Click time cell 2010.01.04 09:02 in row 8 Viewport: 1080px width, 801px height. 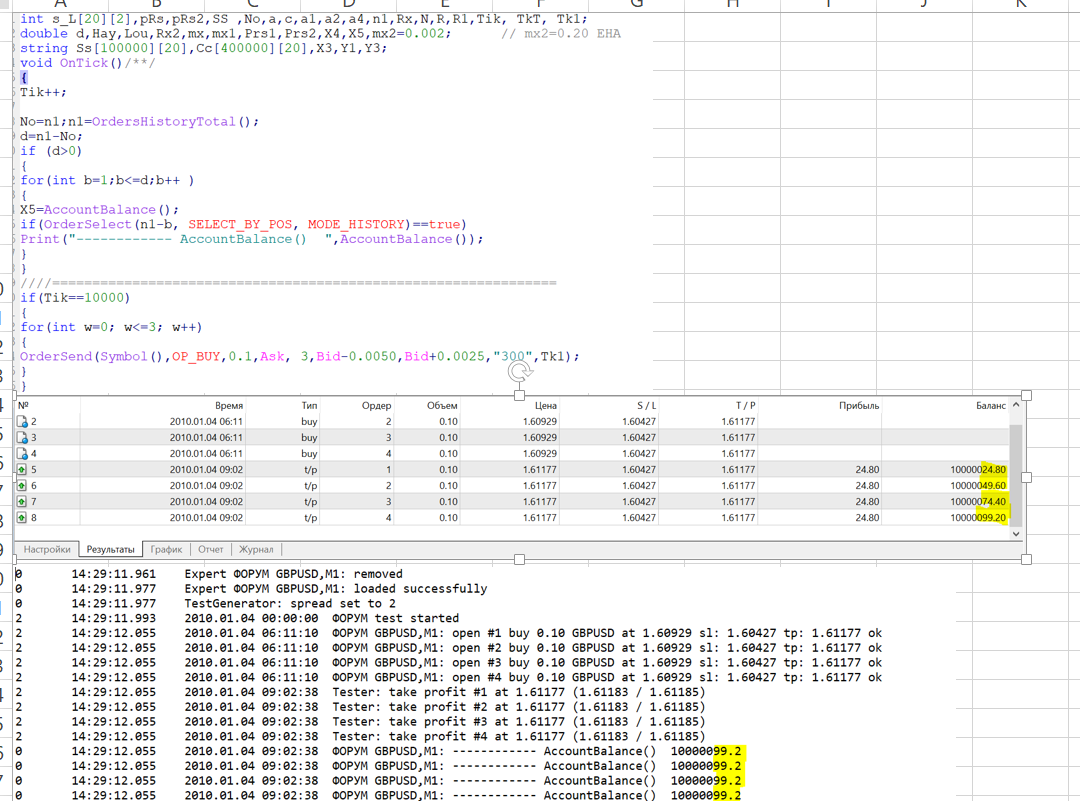click(x=206, y=518)
